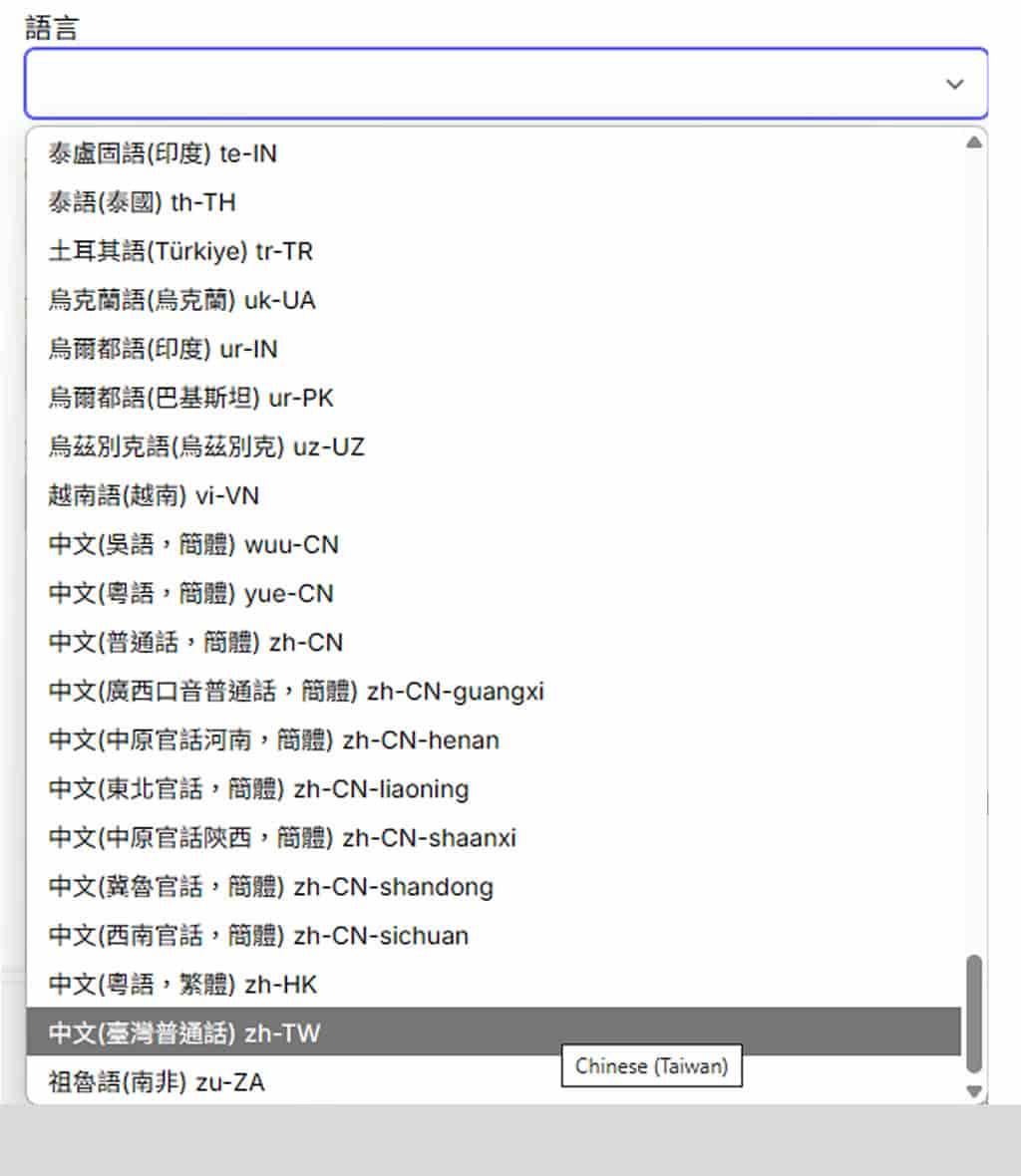Click the dropdown list scrollbar thumb
1021x1176 pixels.
974,1014
